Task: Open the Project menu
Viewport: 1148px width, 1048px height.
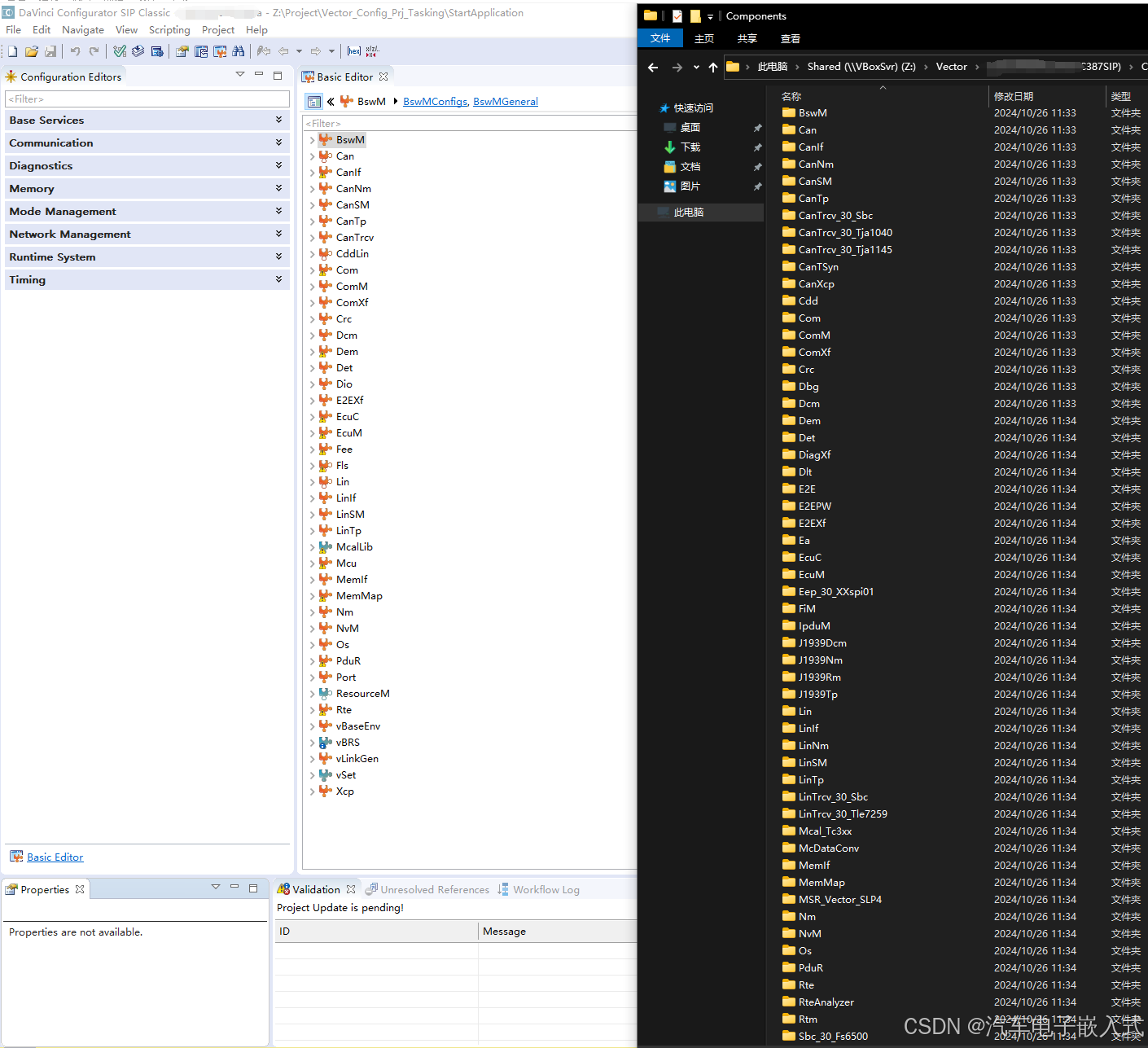Action: click(x=218, y=30)
